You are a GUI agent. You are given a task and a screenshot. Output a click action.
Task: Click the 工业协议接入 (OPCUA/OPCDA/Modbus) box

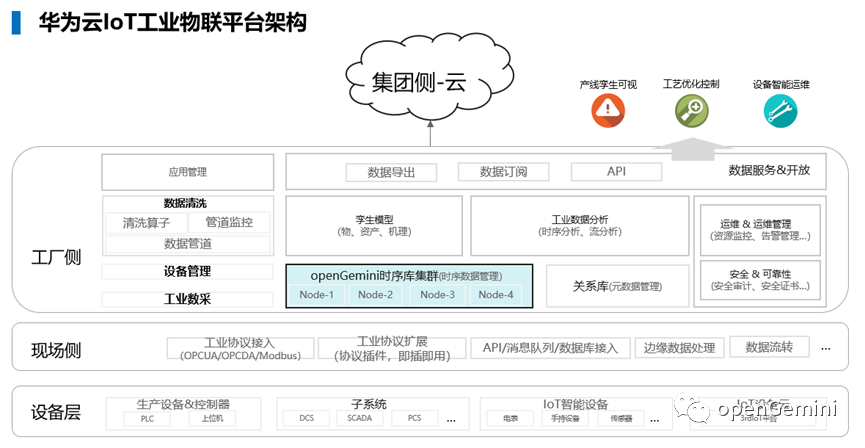[x=241, y=349]
